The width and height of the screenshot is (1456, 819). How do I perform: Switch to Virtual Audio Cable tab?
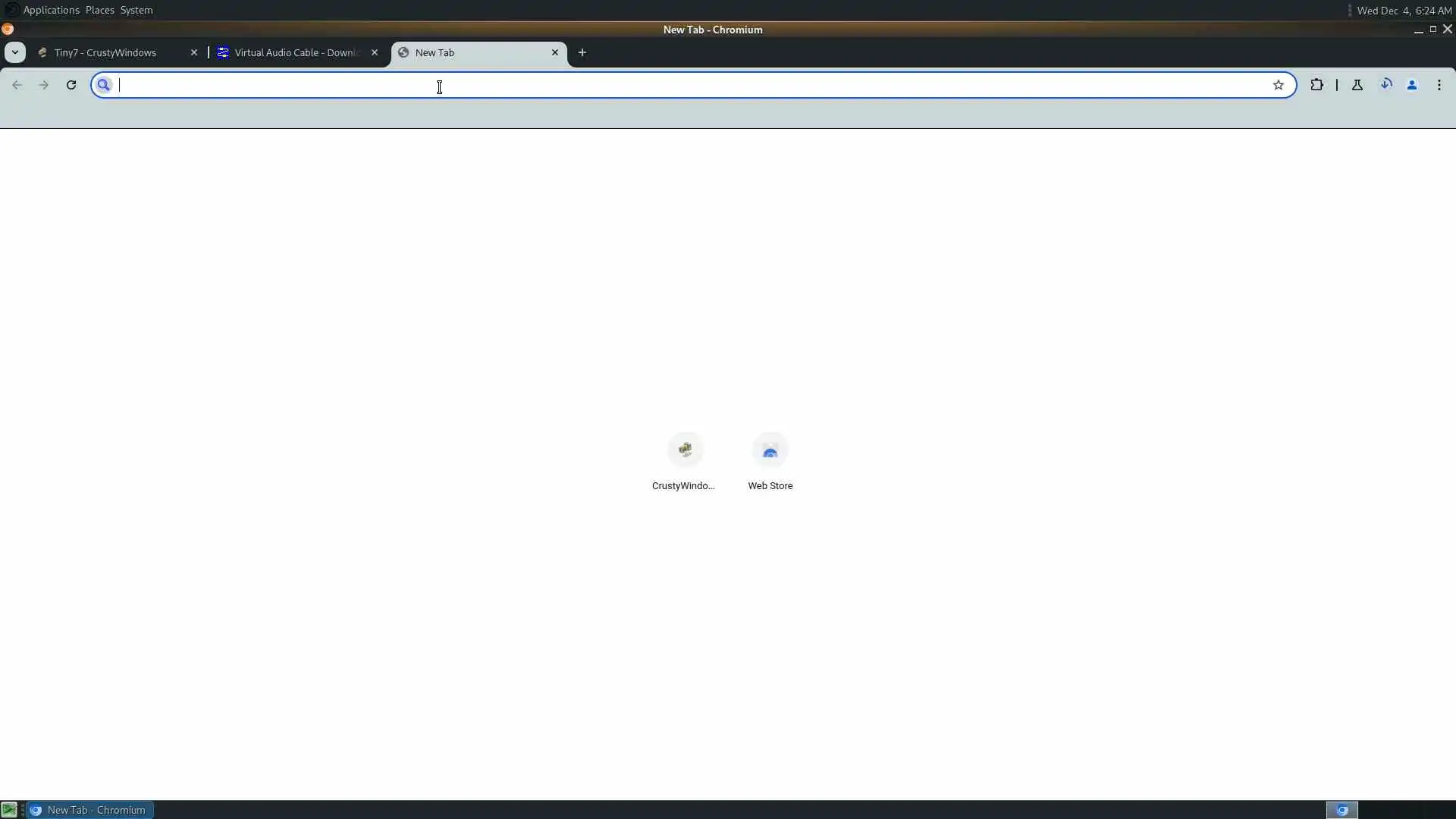pos(296,52)
